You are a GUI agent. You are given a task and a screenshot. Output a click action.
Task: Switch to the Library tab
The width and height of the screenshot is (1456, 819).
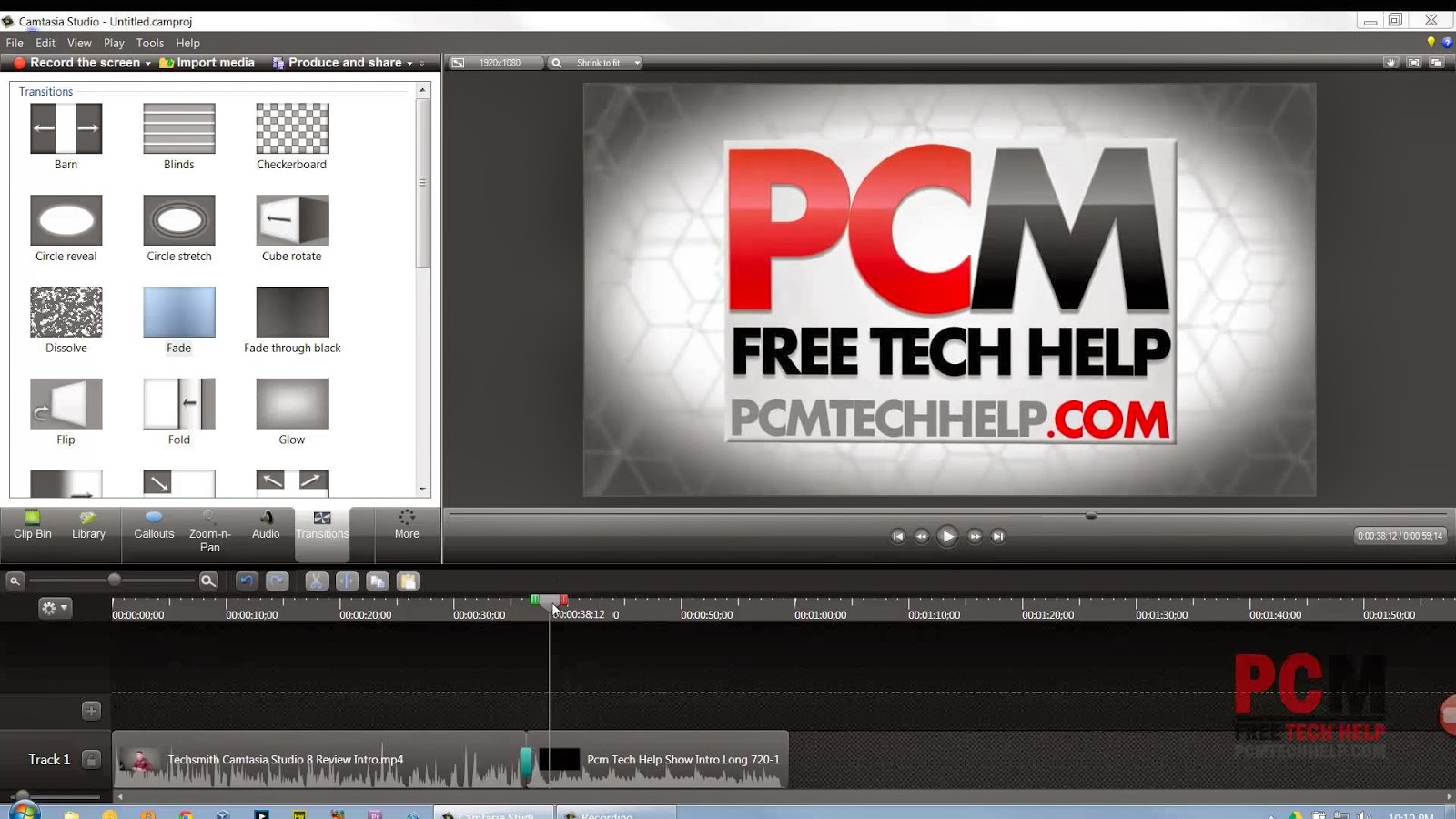pos(88,526)
